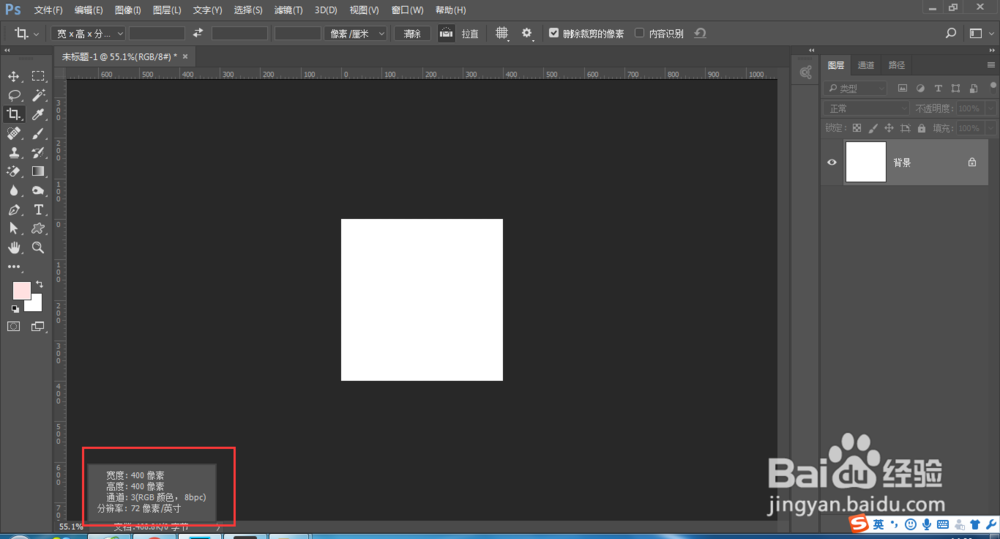Image resolution: width=1000 pixels, height=539 pixels.
Task: Uncheck Delete Cropped Pixels checkbox
Action: [554, 33]
